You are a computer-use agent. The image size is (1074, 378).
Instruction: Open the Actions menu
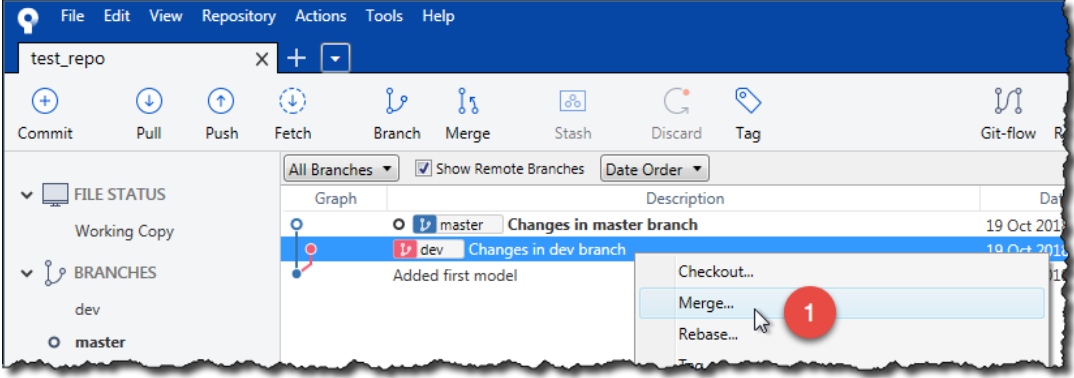tap(321, 16)
